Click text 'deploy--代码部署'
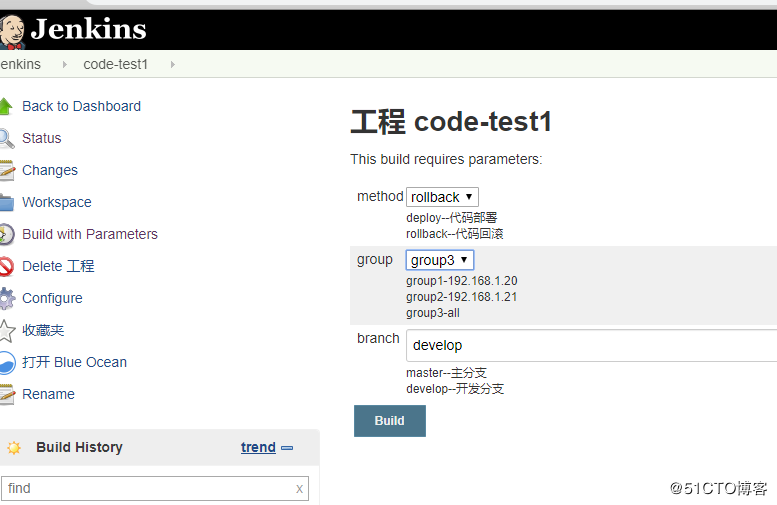 [451, 218]
